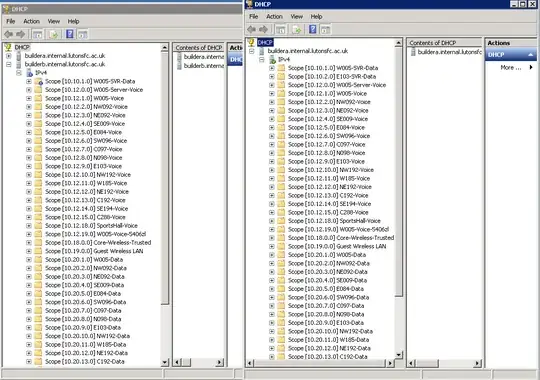Open Action menu in left DHCP window
The width and height of the screenshot is (540, 380).
(32, 21)
